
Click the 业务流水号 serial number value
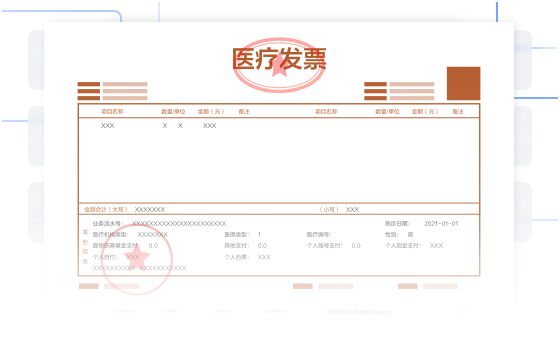click(x=179, y=224)
